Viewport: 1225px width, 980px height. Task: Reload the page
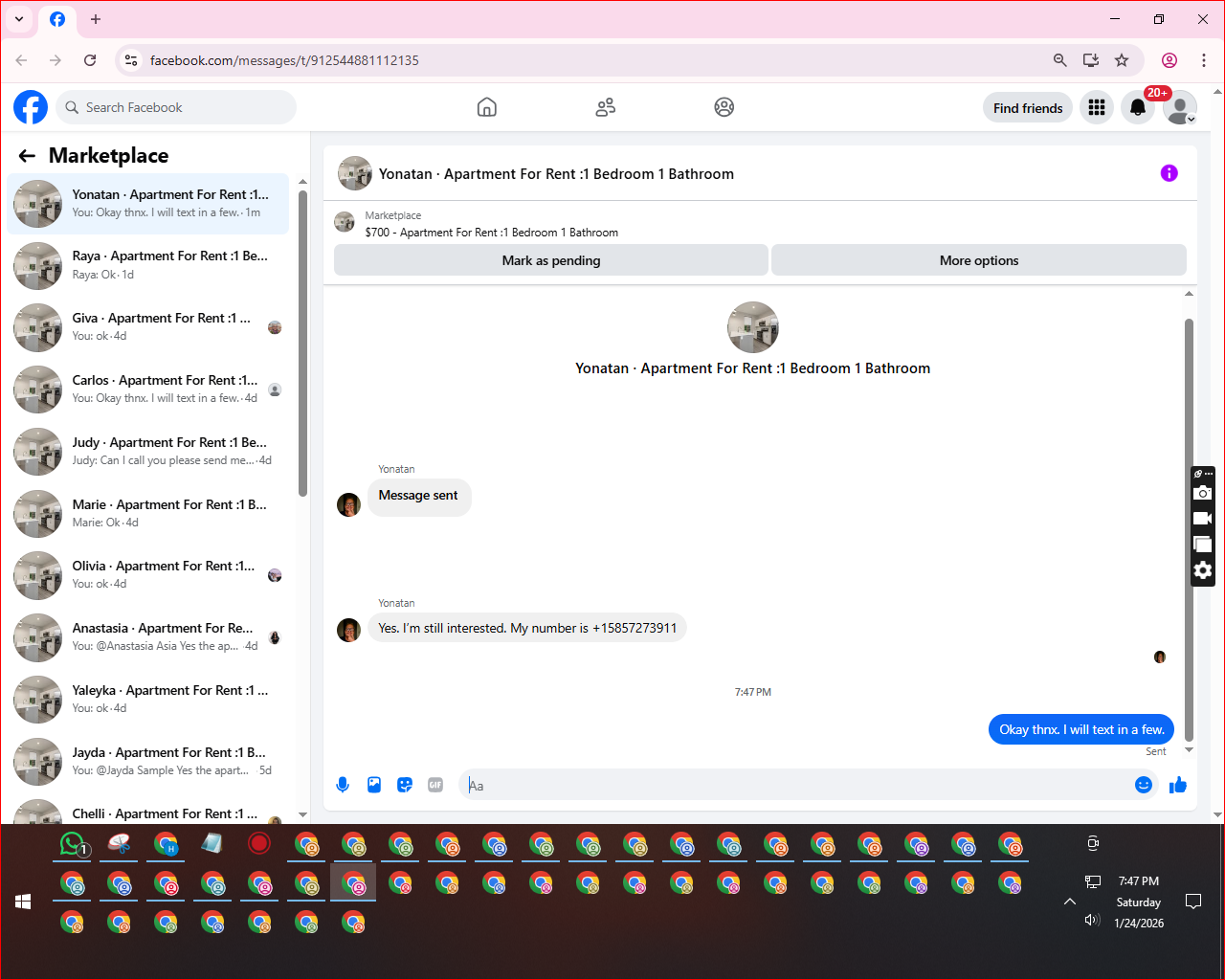point(90,60)
